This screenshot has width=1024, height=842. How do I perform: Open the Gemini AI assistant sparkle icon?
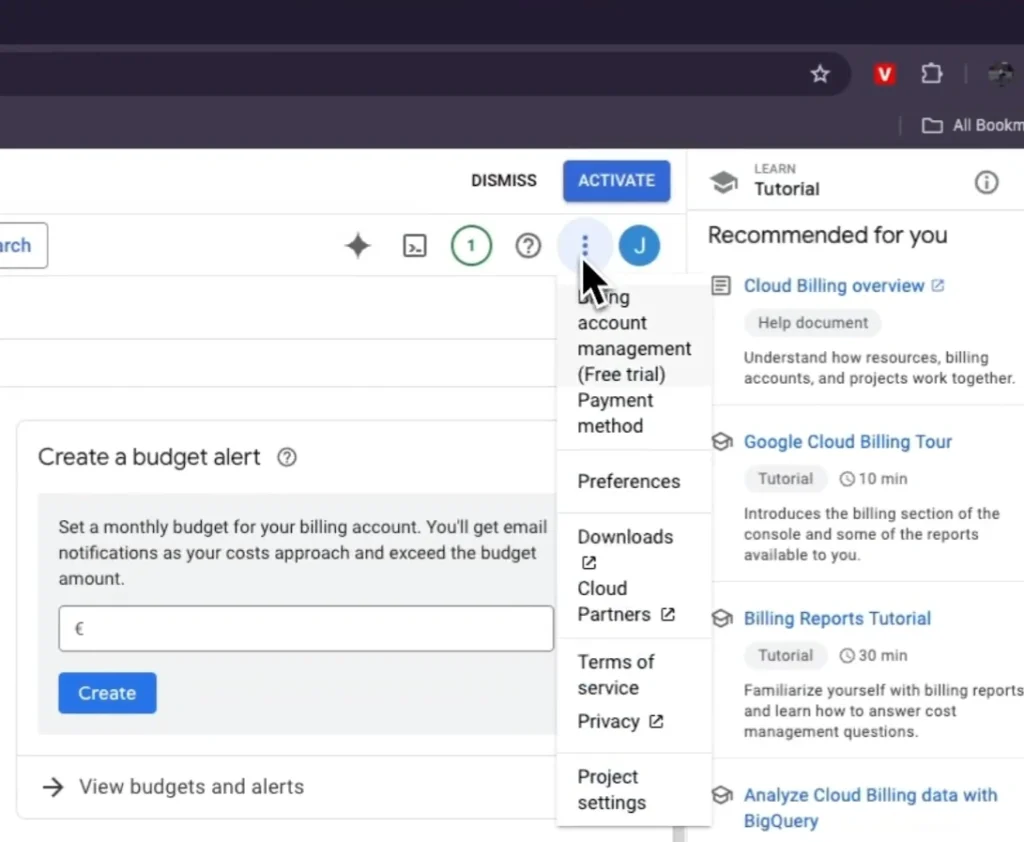tap(357, 245)
